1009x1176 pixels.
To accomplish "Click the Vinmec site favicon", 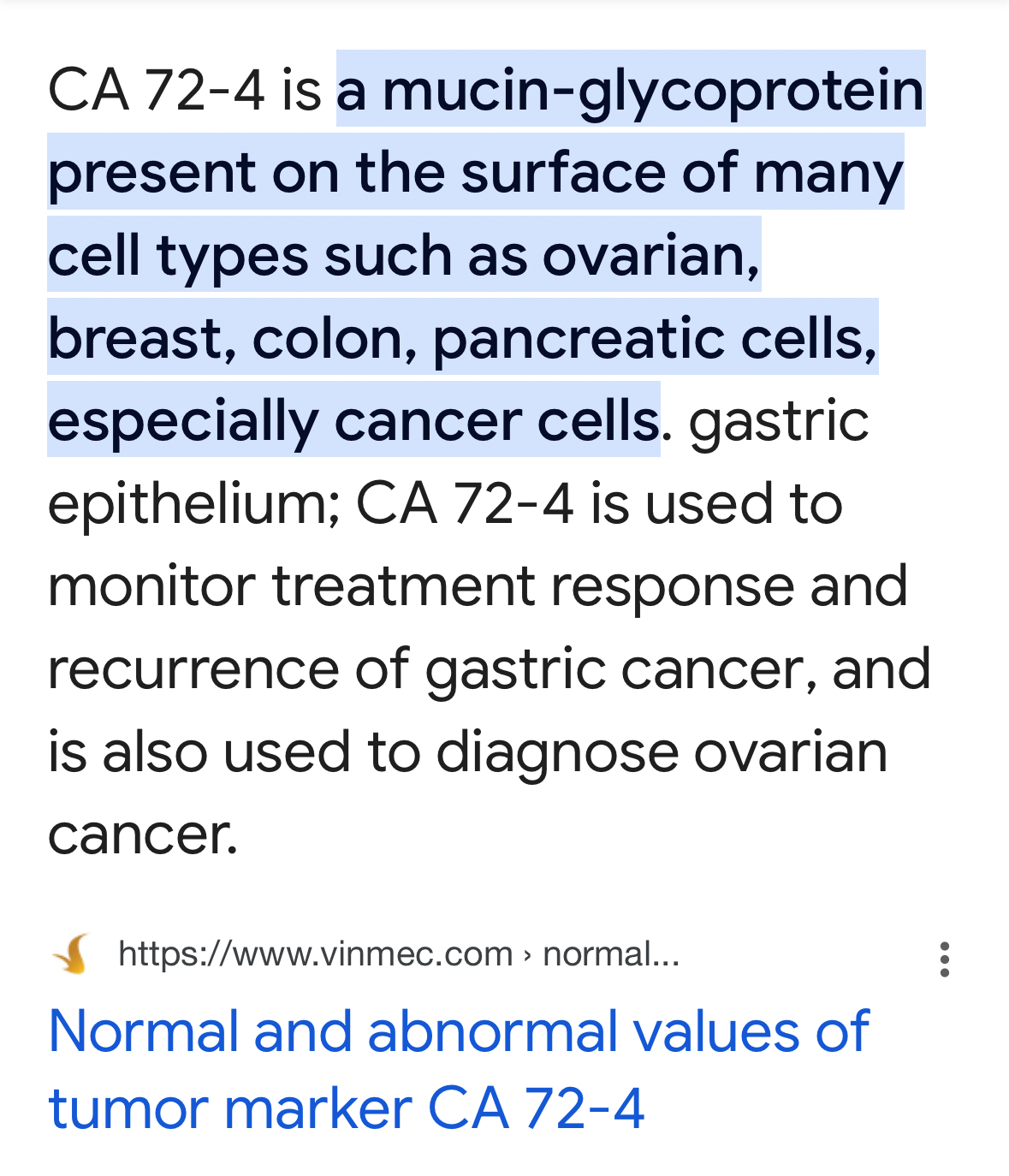I will pyautogui.click(x=71, y=953).
